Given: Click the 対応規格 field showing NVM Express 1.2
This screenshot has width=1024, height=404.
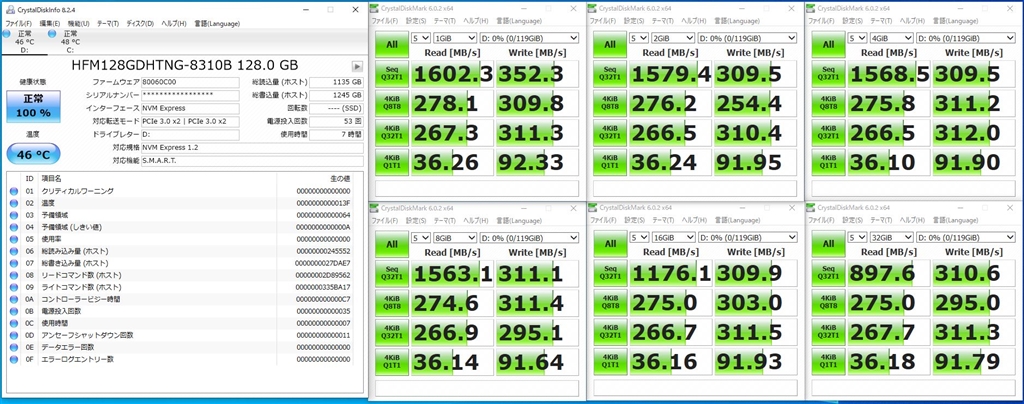Looking at the screenshot, I should point(253,148).
